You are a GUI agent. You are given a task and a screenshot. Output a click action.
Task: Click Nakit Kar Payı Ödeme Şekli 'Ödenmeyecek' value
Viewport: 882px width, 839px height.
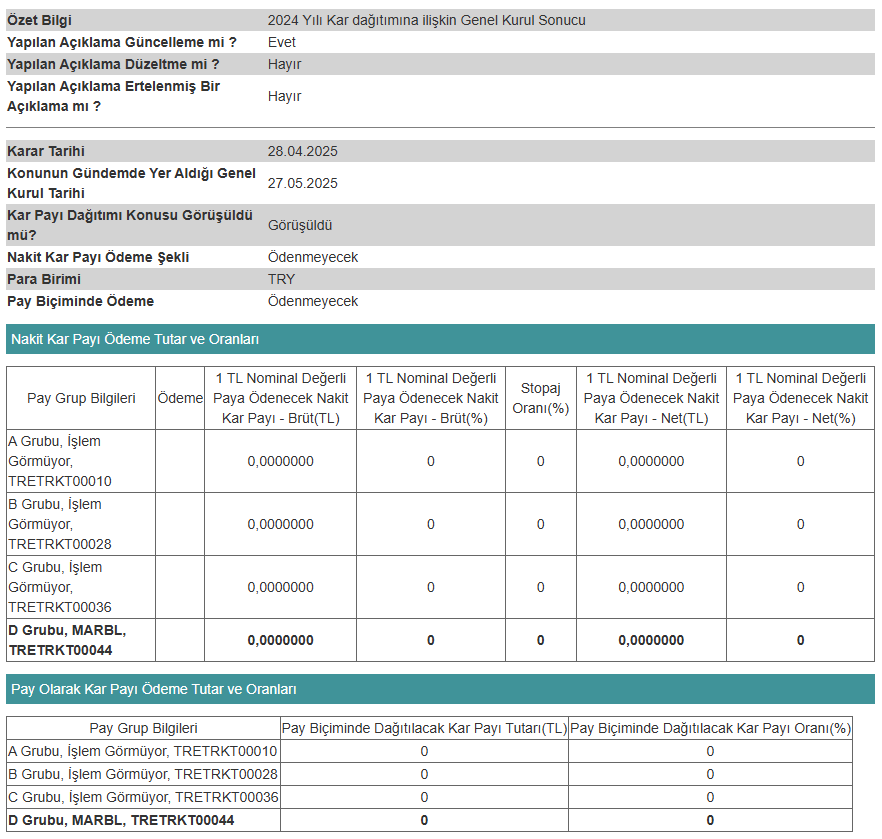[313, 257]
